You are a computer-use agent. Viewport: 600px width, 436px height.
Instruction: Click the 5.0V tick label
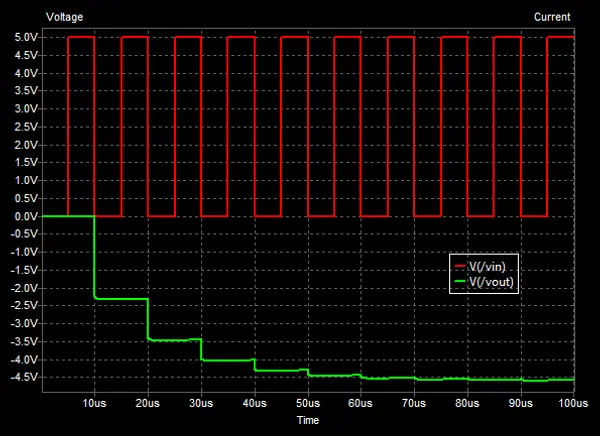22,38
